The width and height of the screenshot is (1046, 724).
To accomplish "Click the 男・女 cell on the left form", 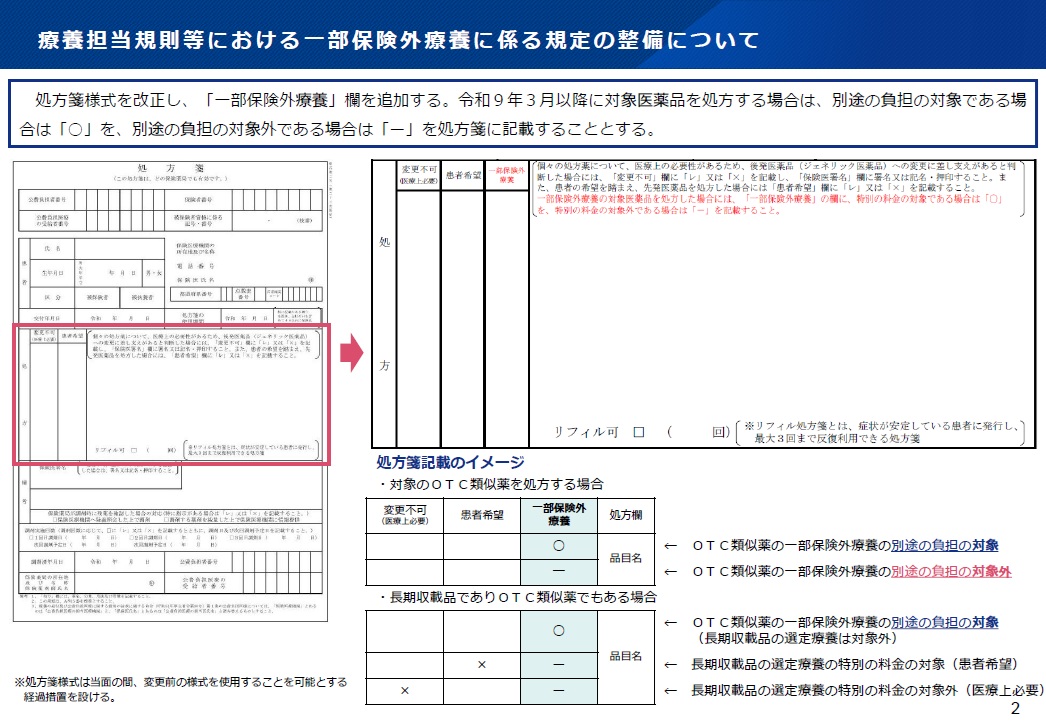I will pos(153,273).
